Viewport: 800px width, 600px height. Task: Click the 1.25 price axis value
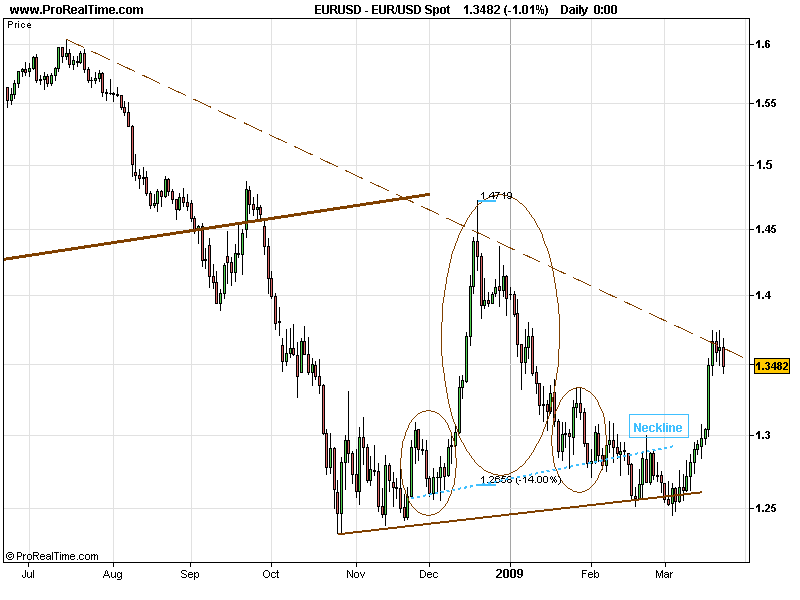click(x=766, y=508)
